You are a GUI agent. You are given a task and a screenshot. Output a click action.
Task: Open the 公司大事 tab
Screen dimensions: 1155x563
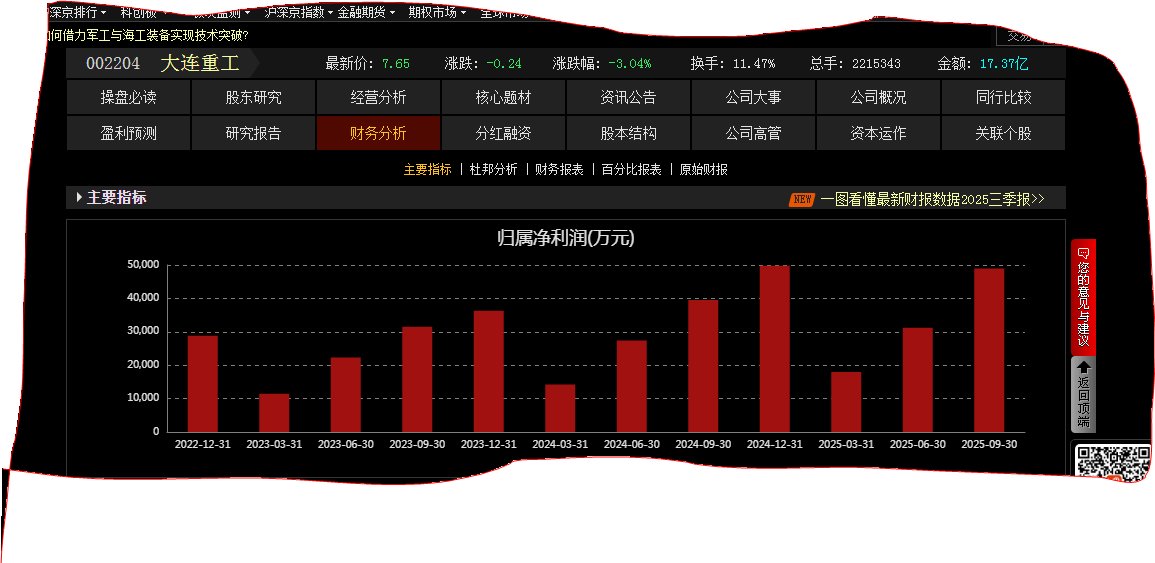point(753,97)
